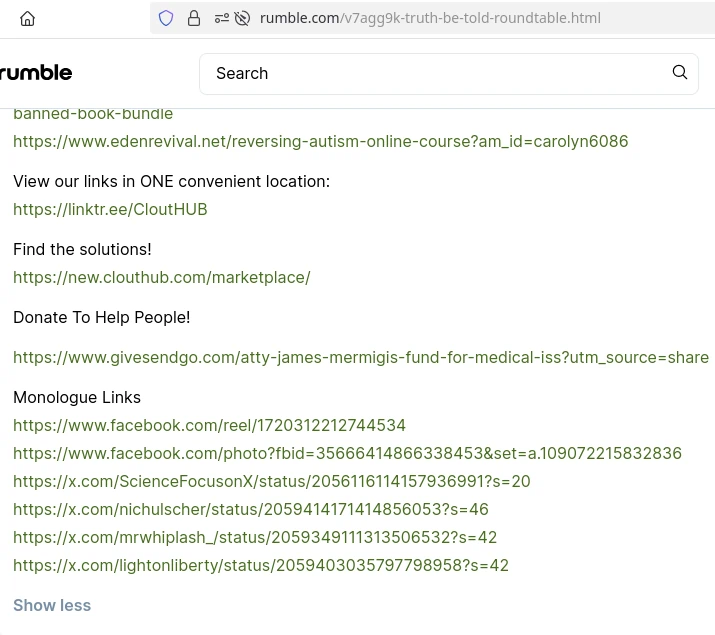Open the crossed-out eye icon in the address bar
Screen dimensions: 715x635
242,18
